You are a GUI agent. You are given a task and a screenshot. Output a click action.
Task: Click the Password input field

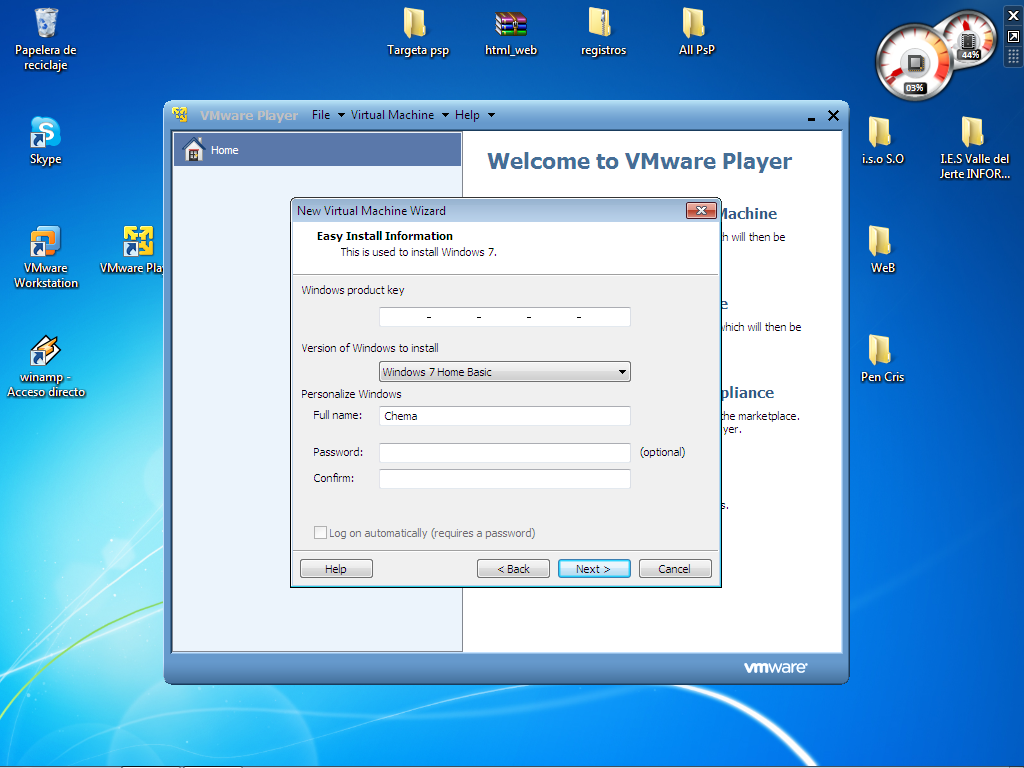tap(504, 453)
